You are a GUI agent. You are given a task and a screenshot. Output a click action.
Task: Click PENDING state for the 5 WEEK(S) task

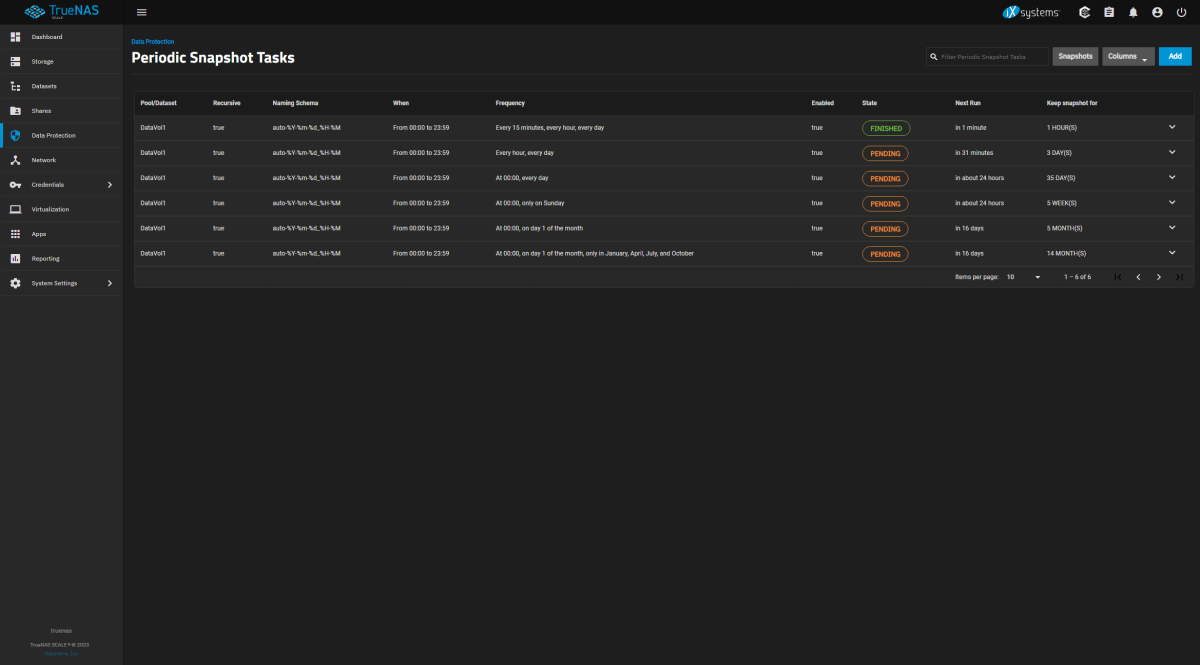click(x=885, y=203)
